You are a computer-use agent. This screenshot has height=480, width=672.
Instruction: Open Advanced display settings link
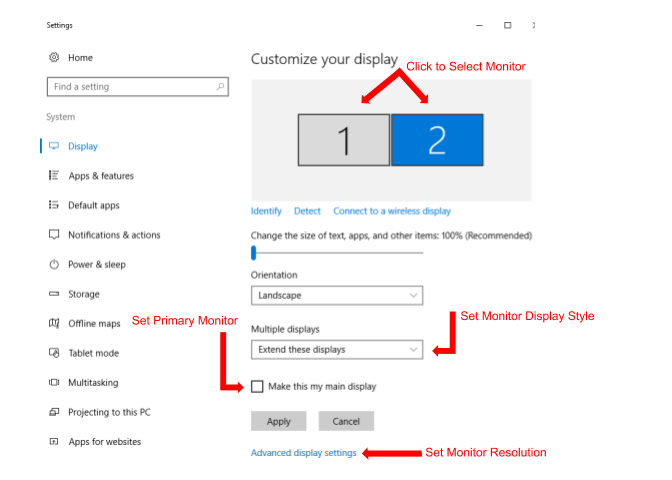pyautogui.click(x=303, y=453)
